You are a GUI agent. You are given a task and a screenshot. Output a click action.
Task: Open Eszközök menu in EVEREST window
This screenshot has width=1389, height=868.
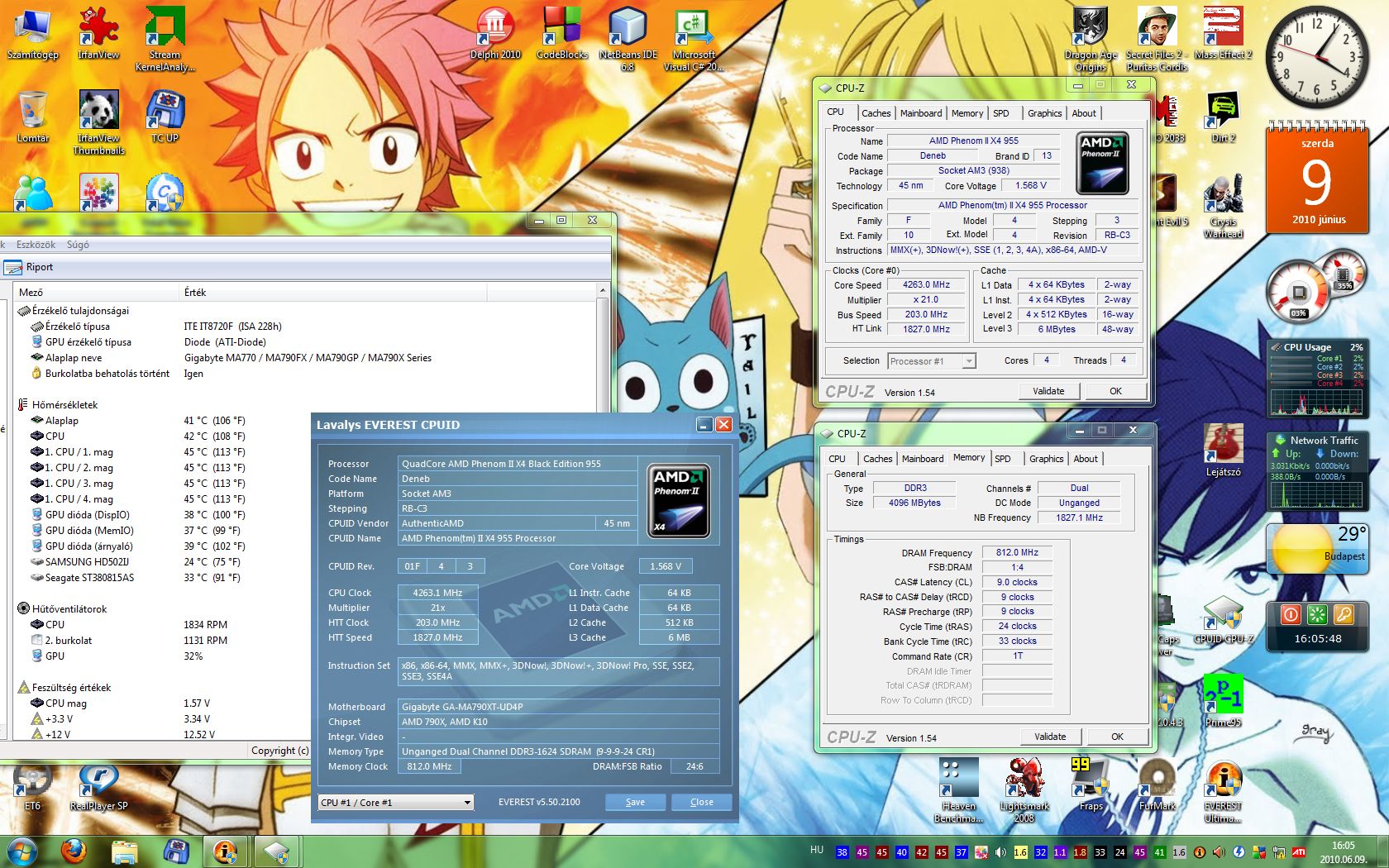(x=36, y=245)
